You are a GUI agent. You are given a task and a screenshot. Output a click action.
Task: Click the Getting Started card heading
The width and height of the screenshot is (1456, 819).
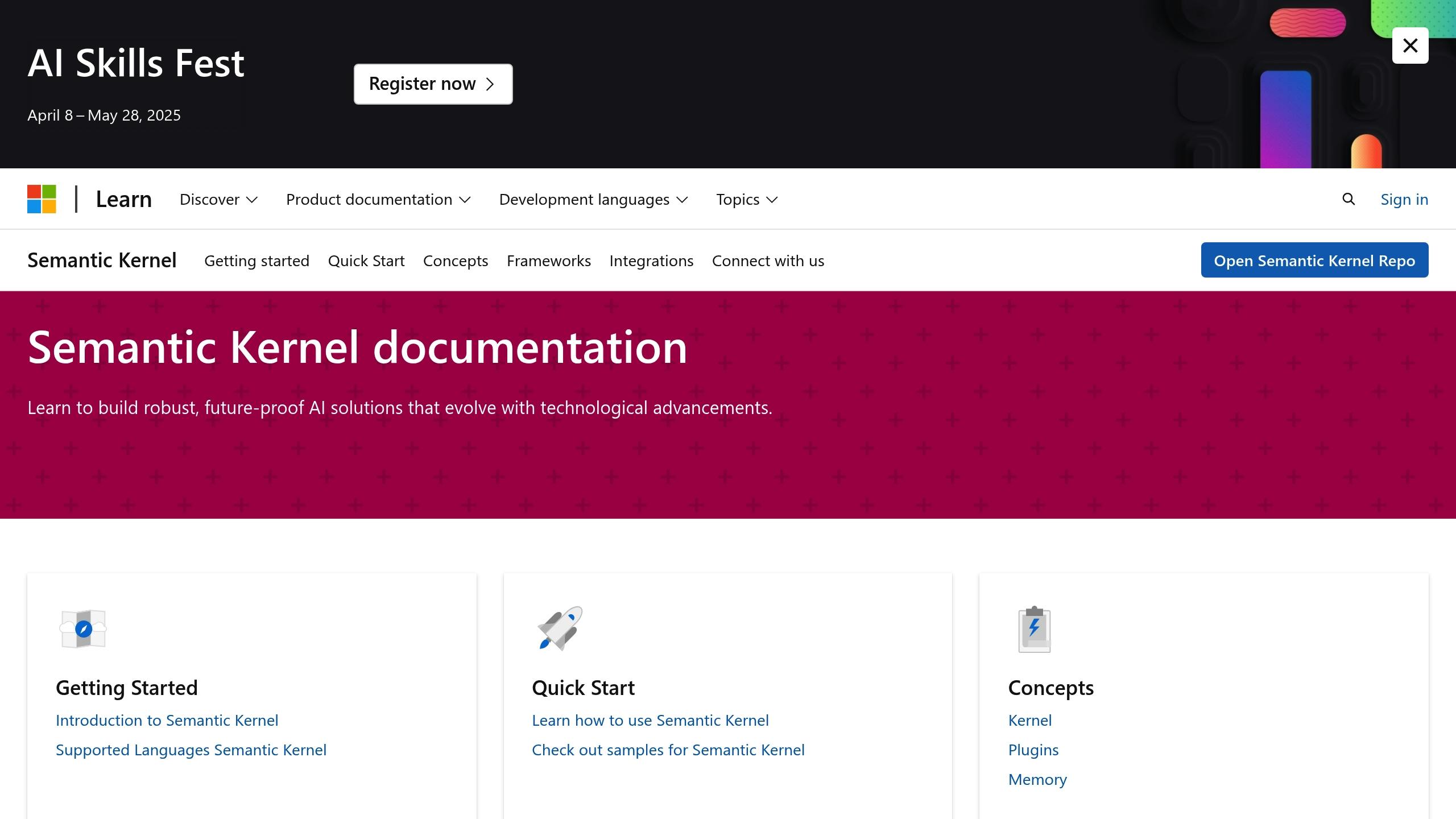point(127,688)
